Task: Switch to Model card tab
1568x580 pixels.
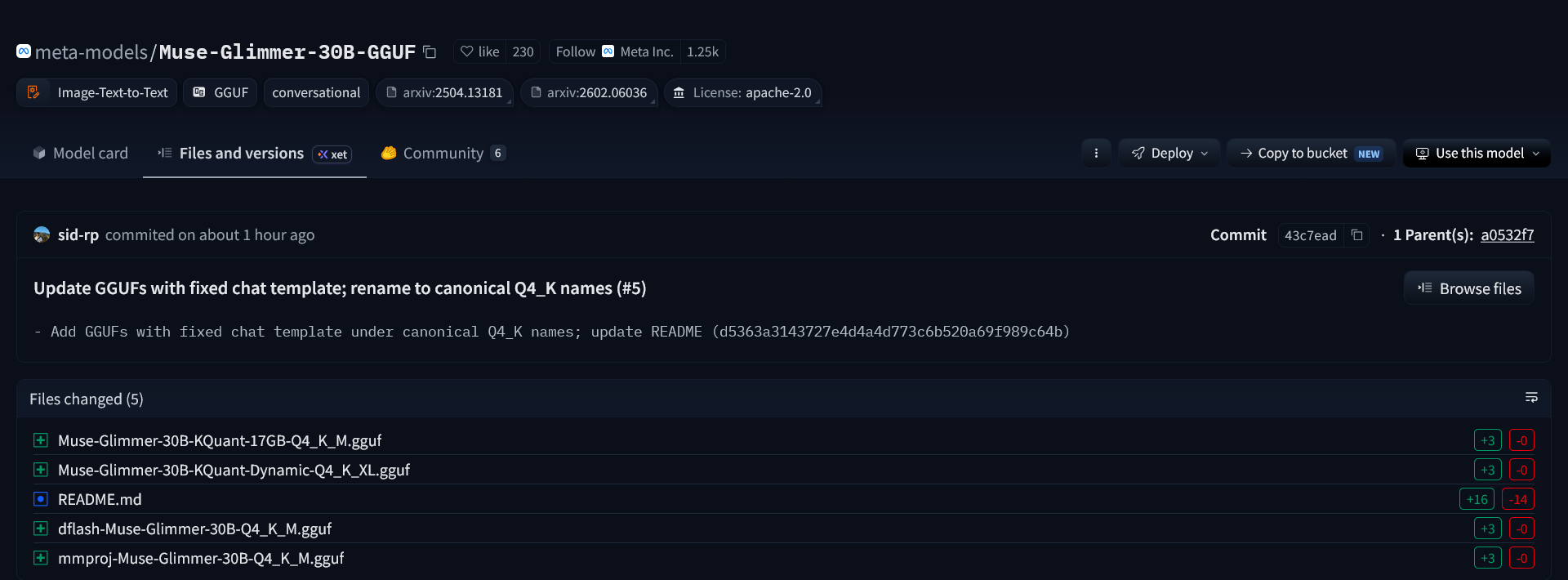Action: click(x=80, y=153)
